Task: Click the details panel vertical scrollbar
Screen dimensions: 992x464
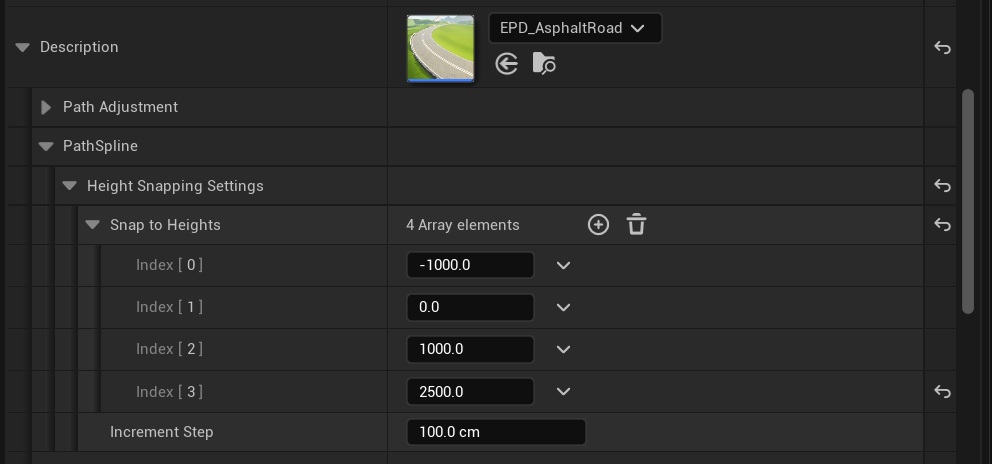Action: click(967, 201)
